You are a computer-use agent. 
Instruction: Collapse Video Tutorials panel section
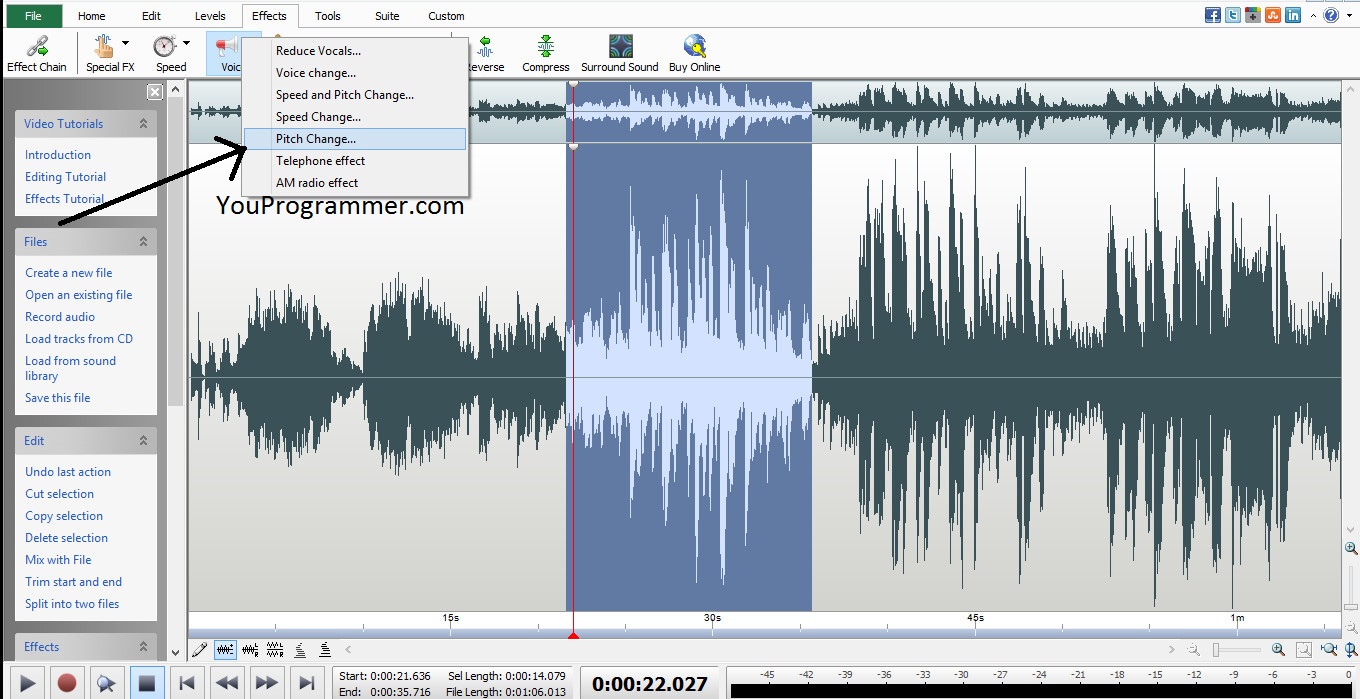pos(143,124)
